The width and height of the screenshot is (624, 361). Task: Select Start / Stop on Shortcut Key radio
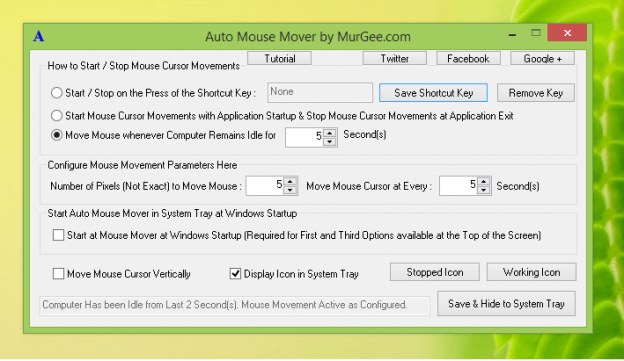[57, 93]
